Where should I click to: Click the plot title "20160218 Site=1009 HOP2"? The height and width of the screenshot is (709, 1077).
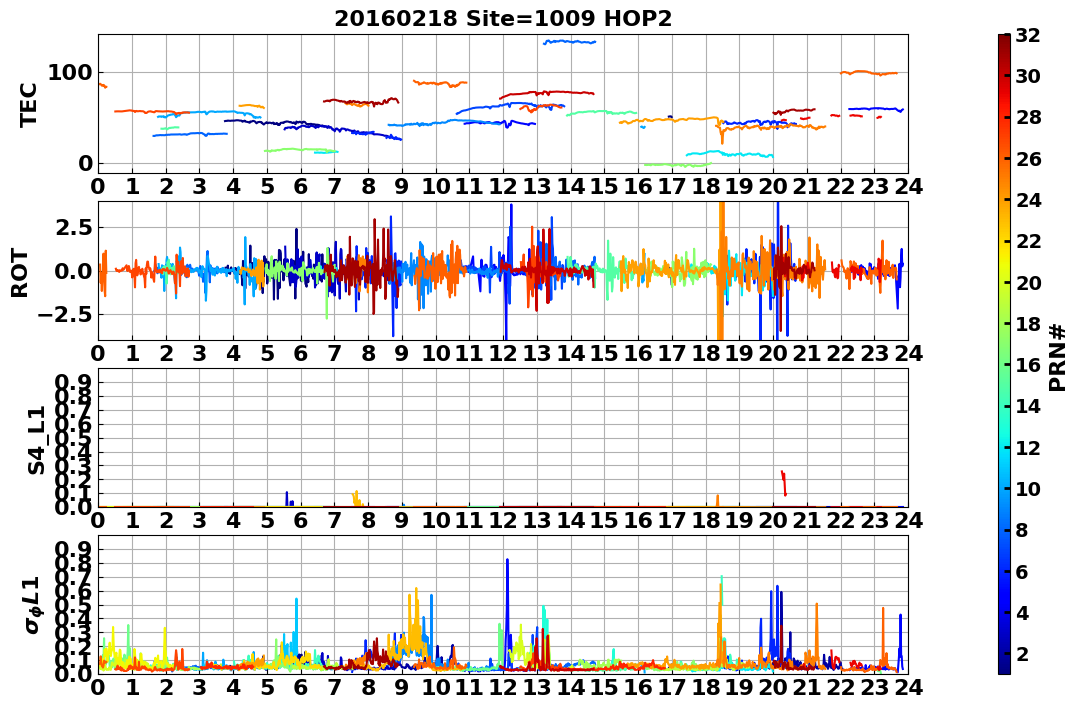coord(503,19)
